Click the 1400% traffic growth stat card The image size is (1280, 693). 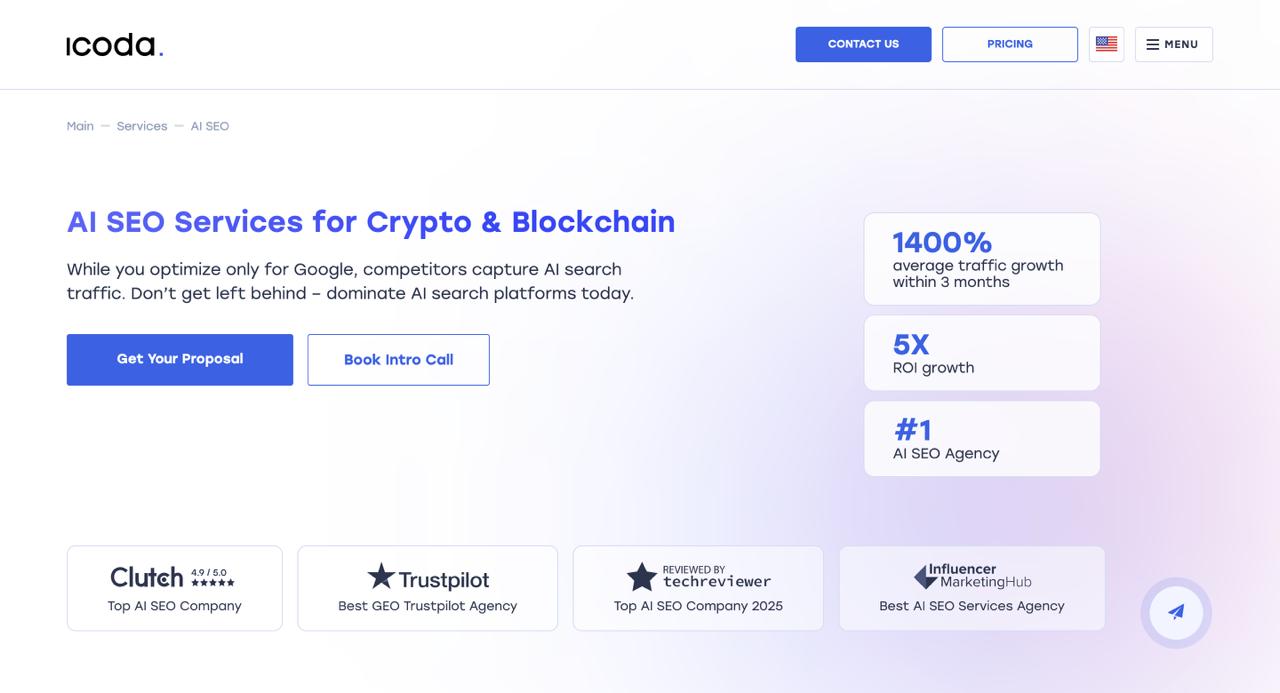click(x=981, y=258)
